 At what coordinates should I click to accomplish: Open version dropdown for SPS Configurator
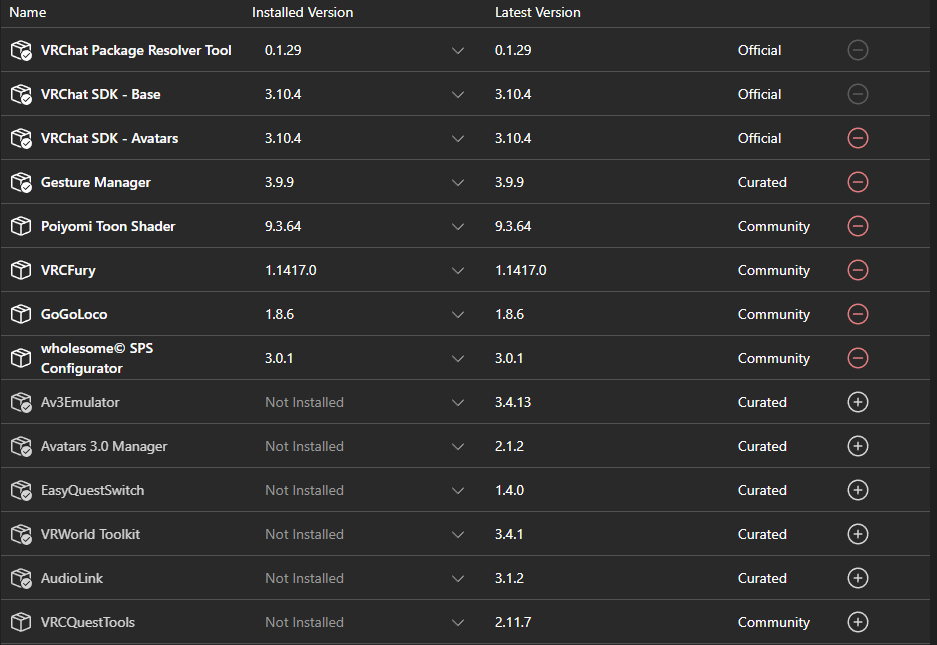coord(458,359)
